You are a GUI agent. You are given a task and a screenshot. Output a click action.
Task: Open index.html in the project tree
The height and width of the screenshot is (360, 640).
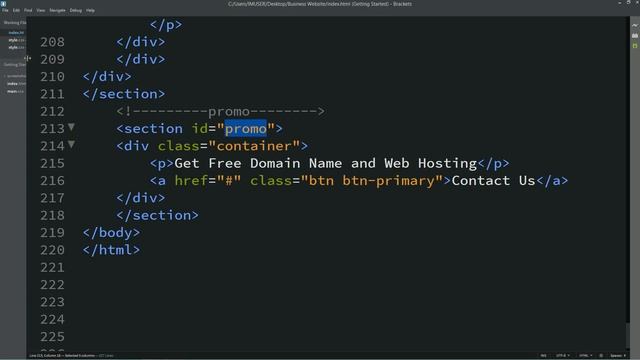pos(16,84)
